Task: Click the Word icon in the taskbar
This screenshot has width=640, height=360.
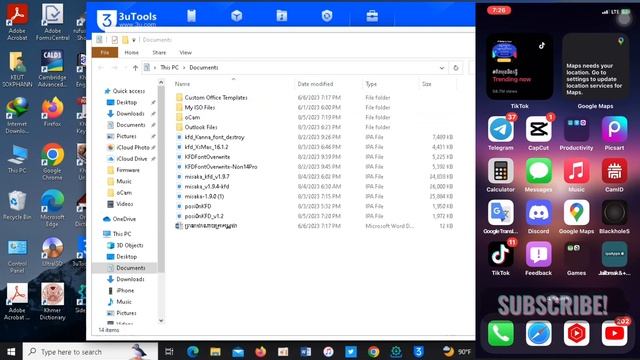Action: 305,351
